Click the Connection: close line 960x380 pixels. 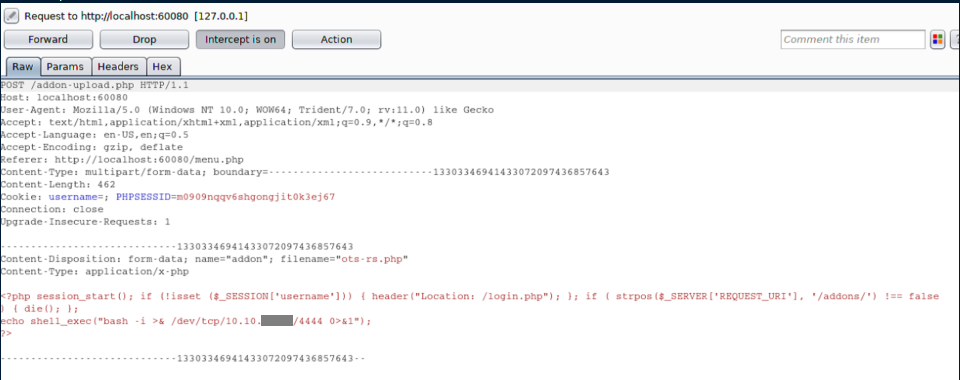tap(51, 209)
